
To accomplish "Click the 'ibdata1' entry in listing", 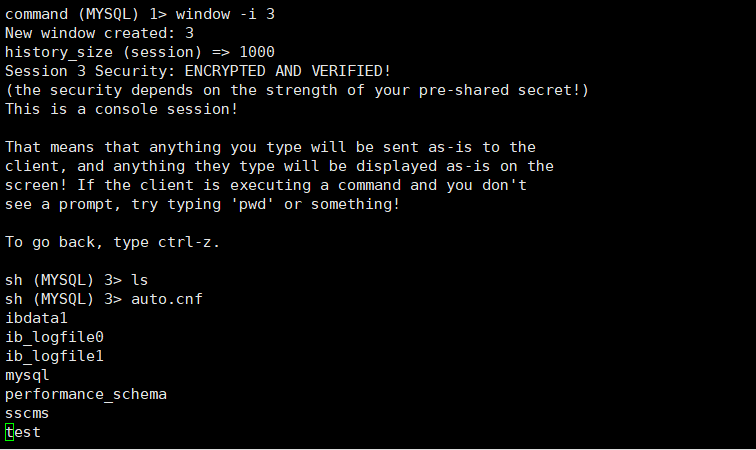I will [x=37, y=318].
